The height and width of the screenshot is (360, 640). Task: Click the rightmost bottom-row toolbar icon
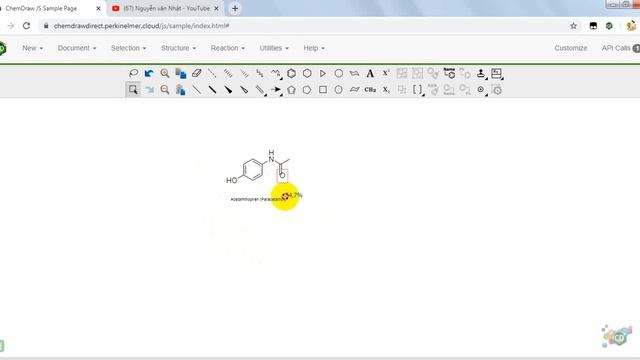(x=497, y=90)
